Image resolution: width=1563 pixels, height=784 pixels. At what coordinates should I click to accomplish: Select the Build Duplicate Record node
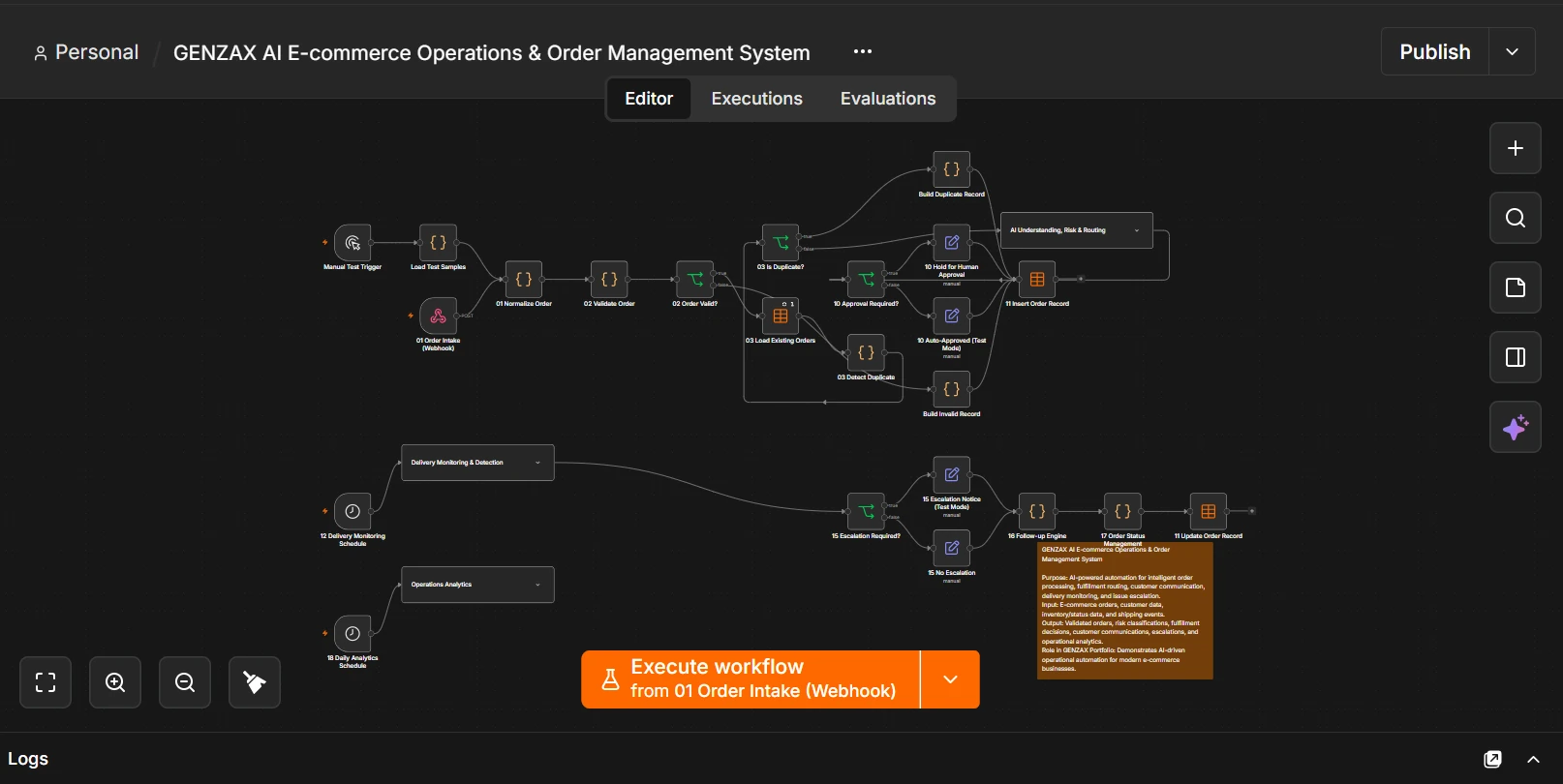[x=952, y=169]
